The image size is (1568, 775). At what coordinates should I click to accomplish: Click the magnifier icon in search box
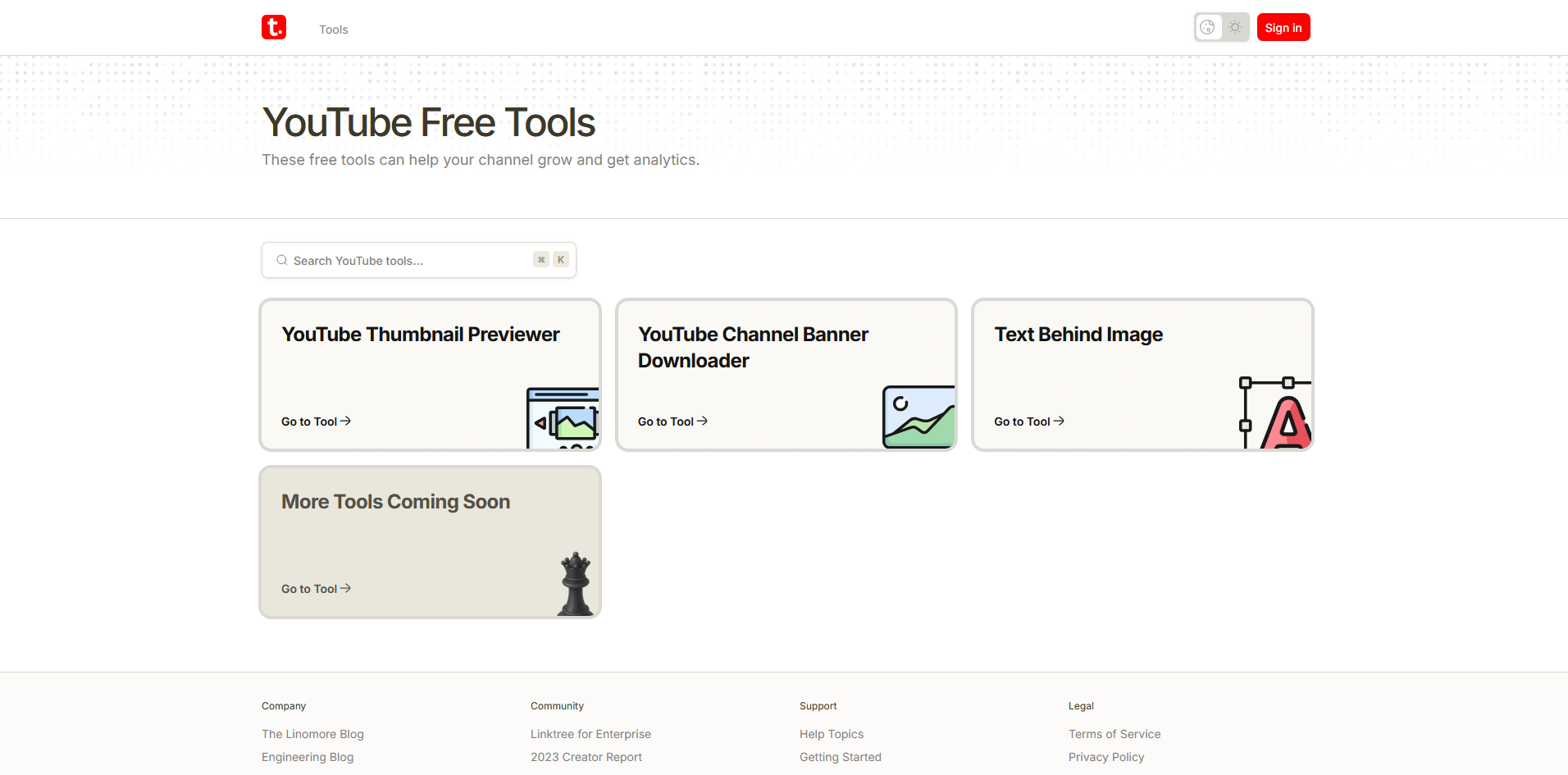282,260
